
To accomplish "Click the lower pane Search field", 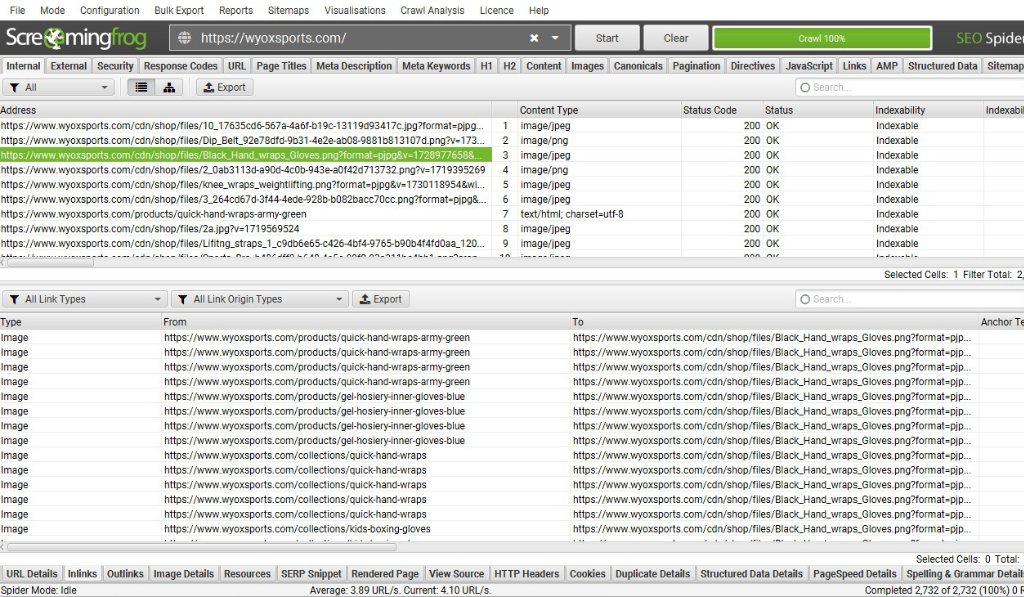I will [x=910, y=299].
